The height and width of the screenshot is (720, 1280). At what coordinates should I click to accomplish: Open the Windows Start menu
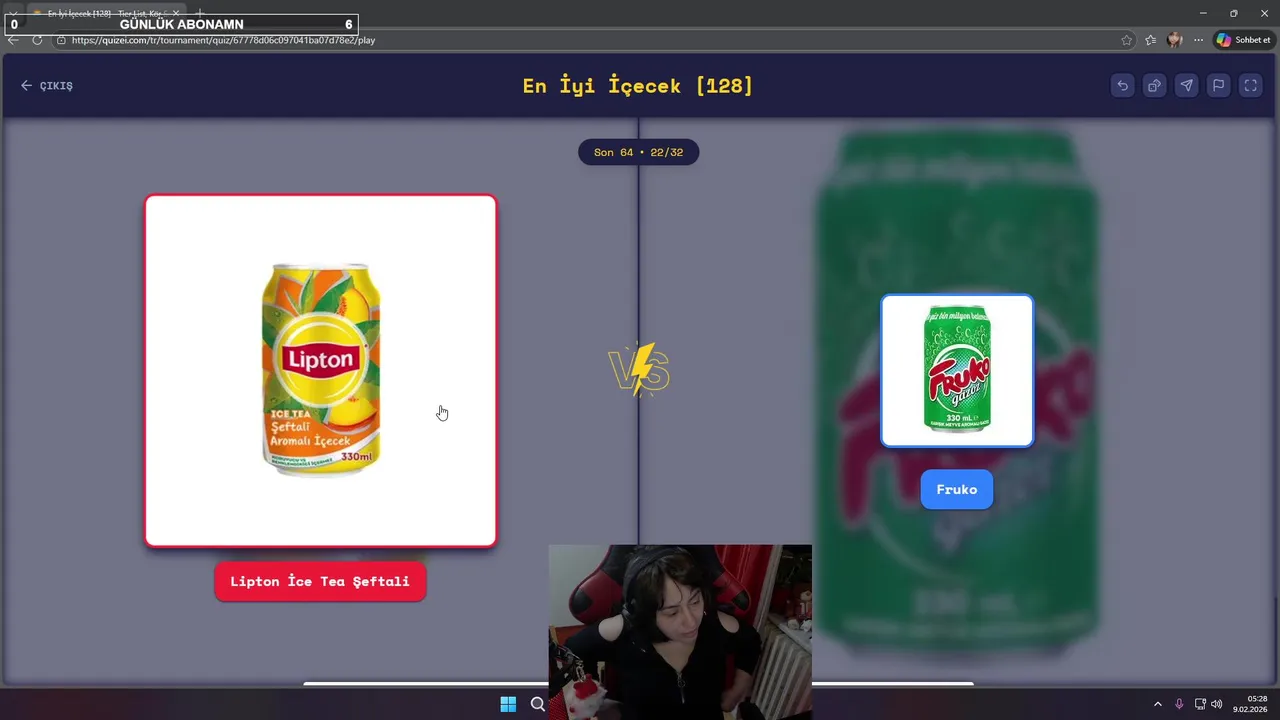pos(508,704)
